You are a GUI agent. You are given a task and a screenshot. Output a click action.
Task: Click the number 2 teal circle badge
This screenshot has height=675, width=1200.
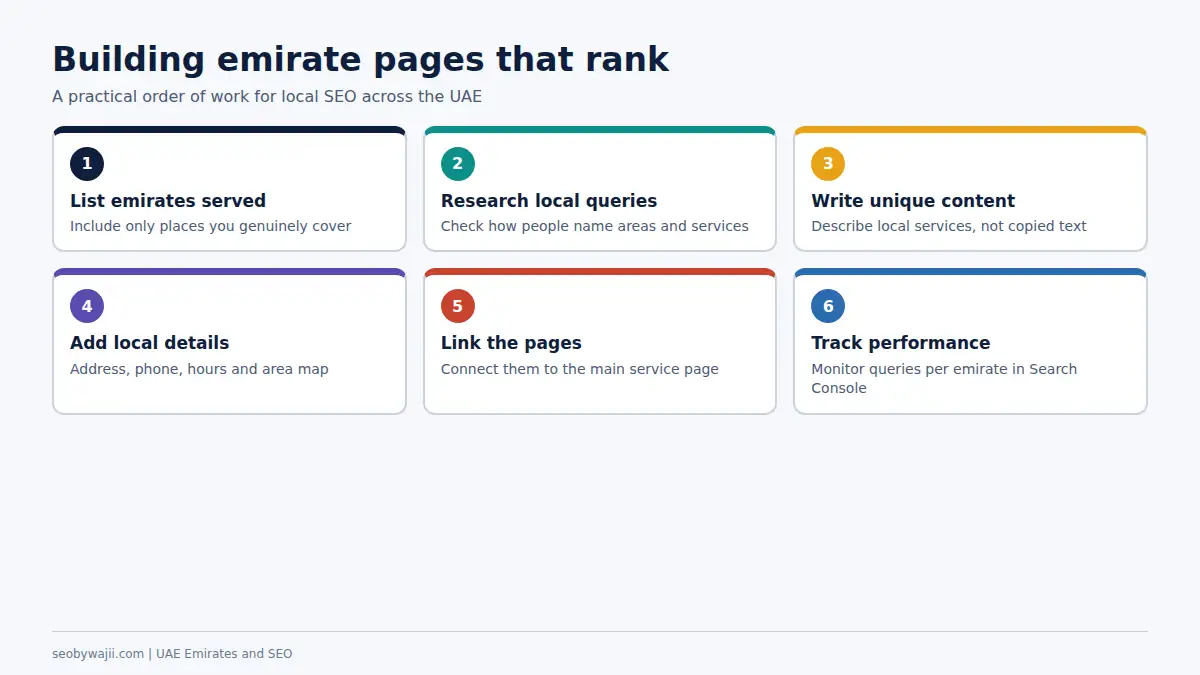coord(458,164)
